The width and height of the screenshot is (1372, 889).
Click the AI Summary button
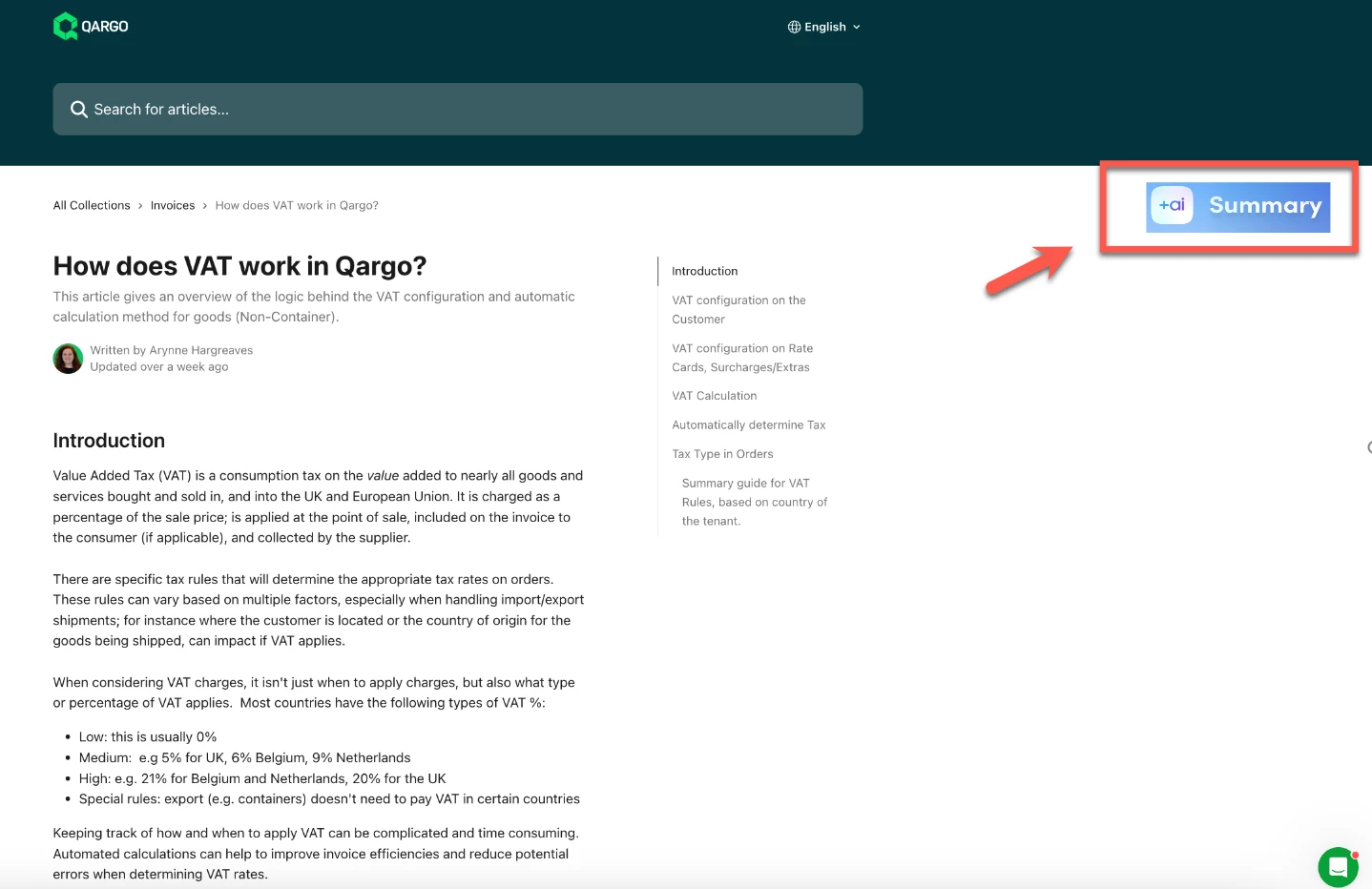[x=1237, y=207]
